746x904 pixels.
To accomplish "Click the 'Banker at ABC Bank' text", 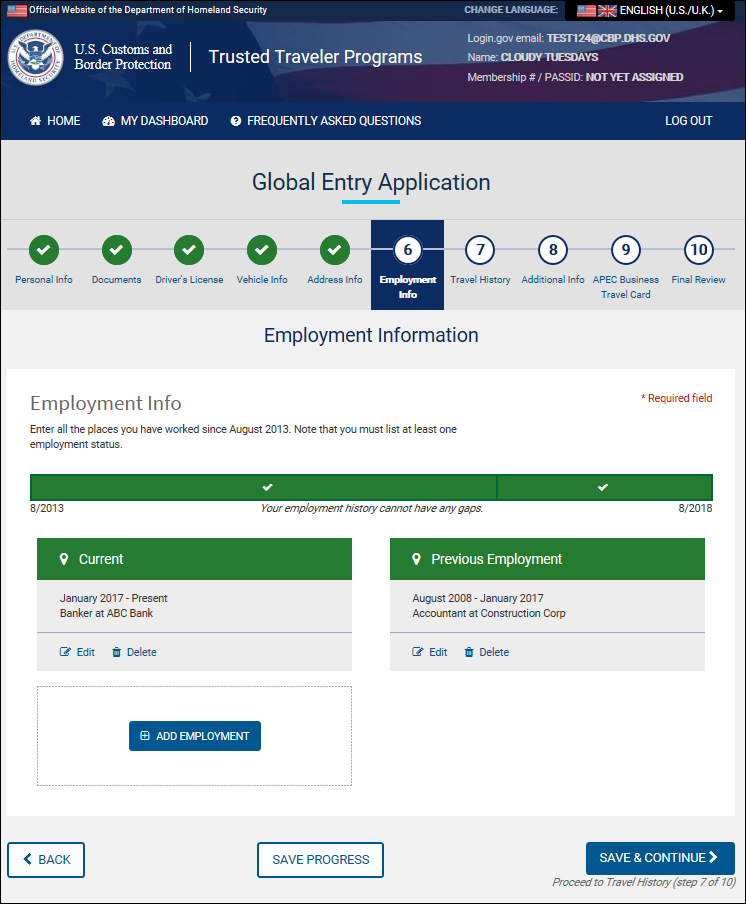I will click(107, 613).
